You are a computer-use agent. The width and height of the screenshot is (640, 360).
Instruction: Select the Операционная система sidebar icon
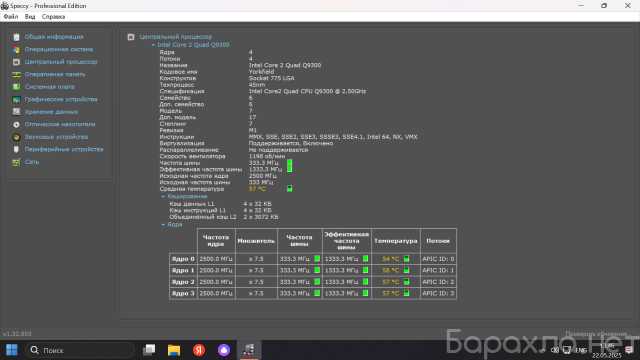tap(16, 49)
